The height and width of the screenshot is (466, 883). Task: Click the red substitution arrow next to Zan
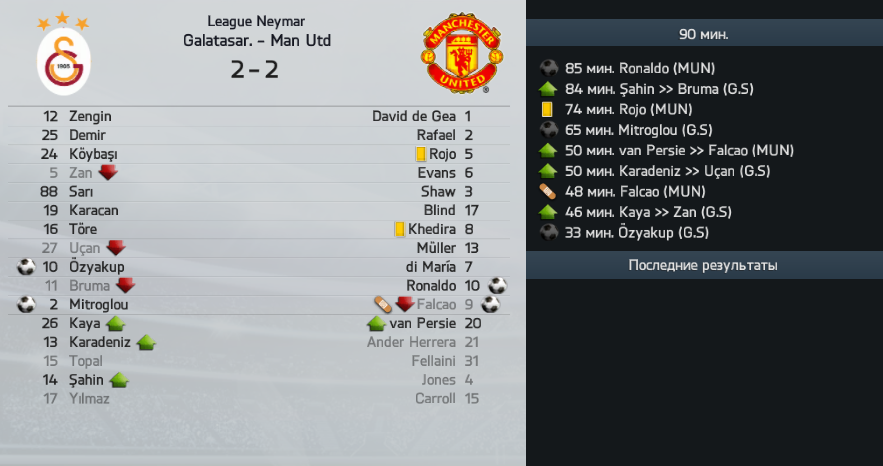[x=108, y=172]
